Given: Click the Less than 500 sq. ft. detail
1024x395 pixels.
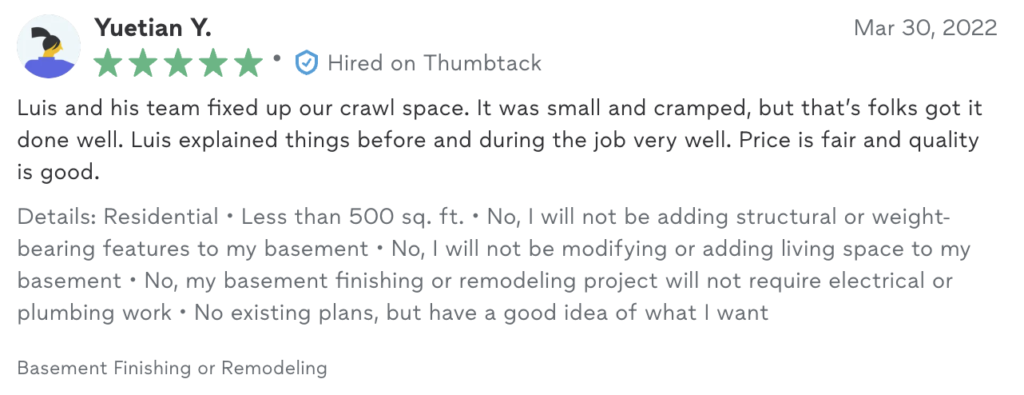Looking at the screenshot, I should (x=353, y=216).
